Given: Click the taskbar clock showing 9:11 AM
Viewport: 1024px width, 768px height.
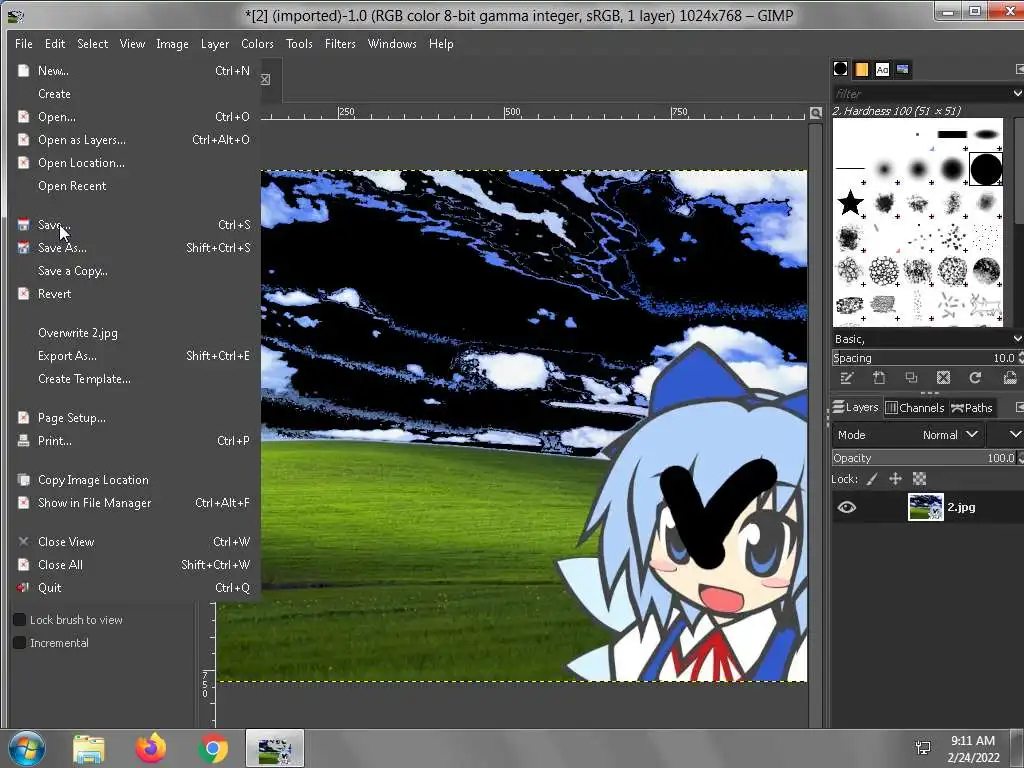Looking at the screenshot, I should [974, 748].
